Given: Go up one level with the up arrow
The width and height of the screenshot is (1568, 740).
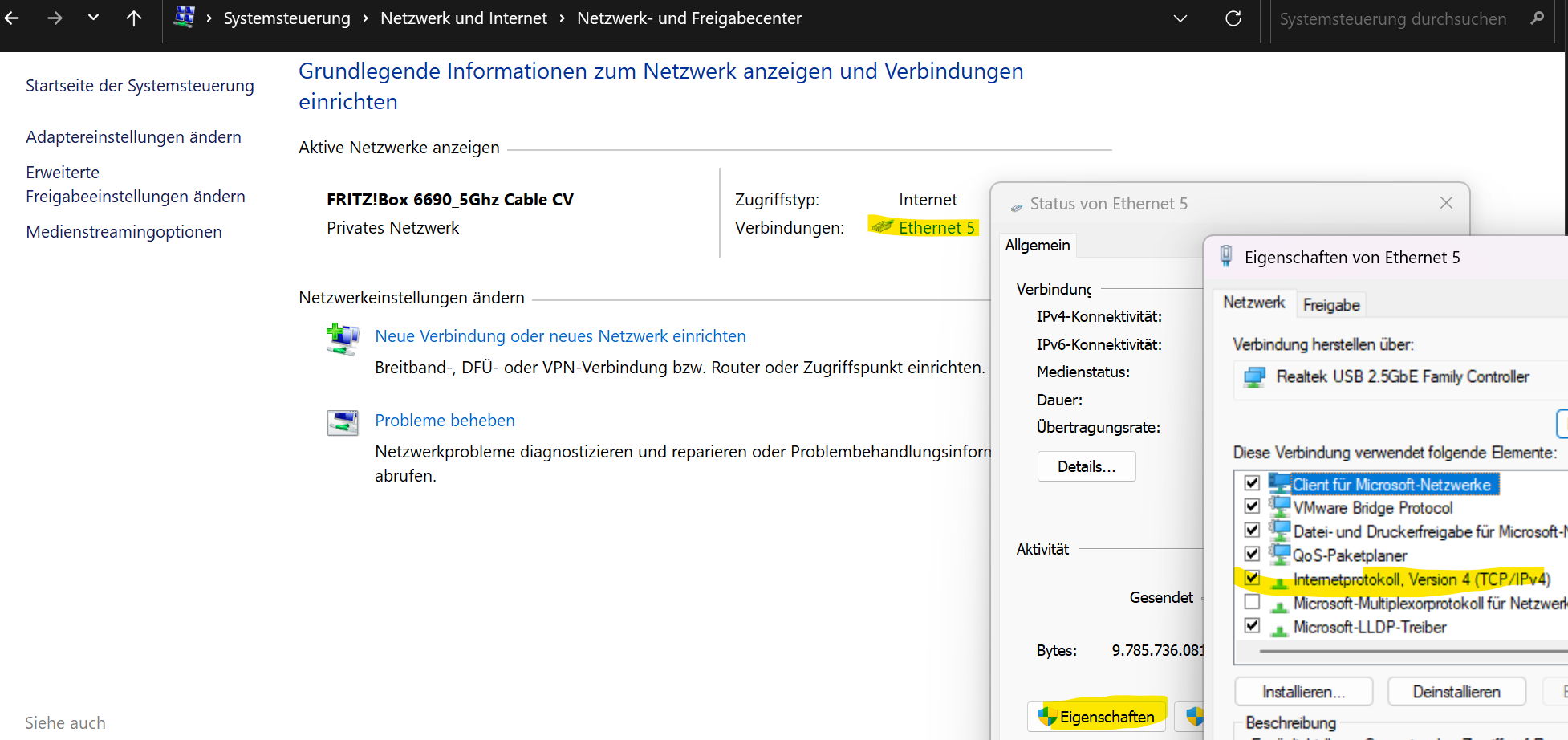Looking at the screenshot, I should 134,18.
